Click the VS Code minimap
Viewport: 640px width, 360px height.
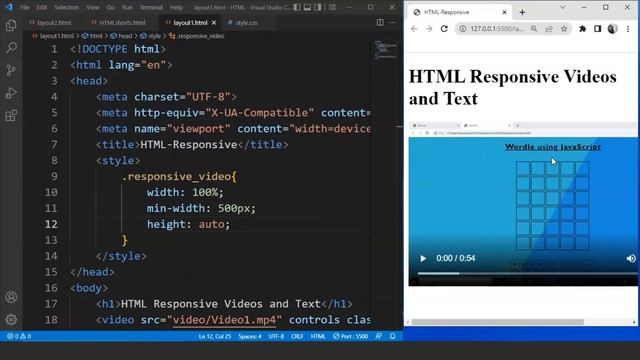coord(385,51)
